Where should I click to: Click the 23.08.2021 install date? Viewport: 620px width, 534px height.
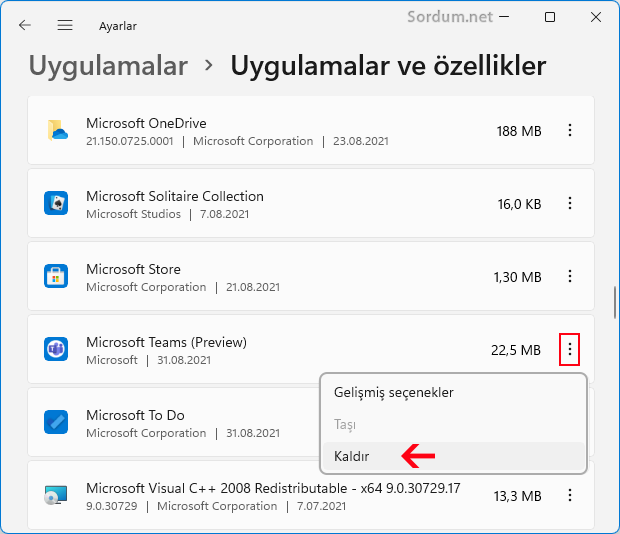tap(361, 141)
